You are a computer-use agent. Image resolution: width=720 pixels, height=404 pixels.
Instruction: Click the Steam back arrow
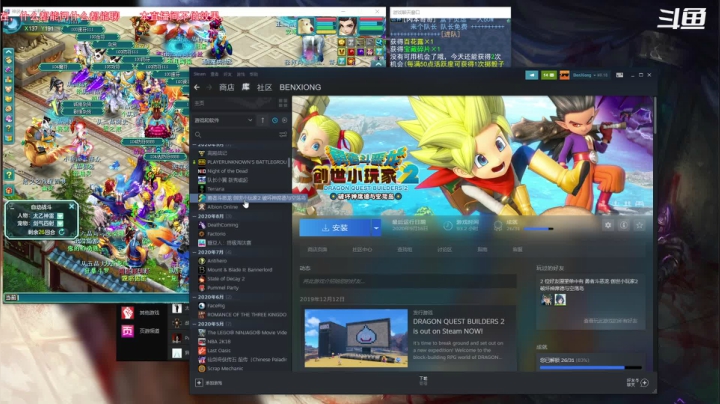click(197, 87)
